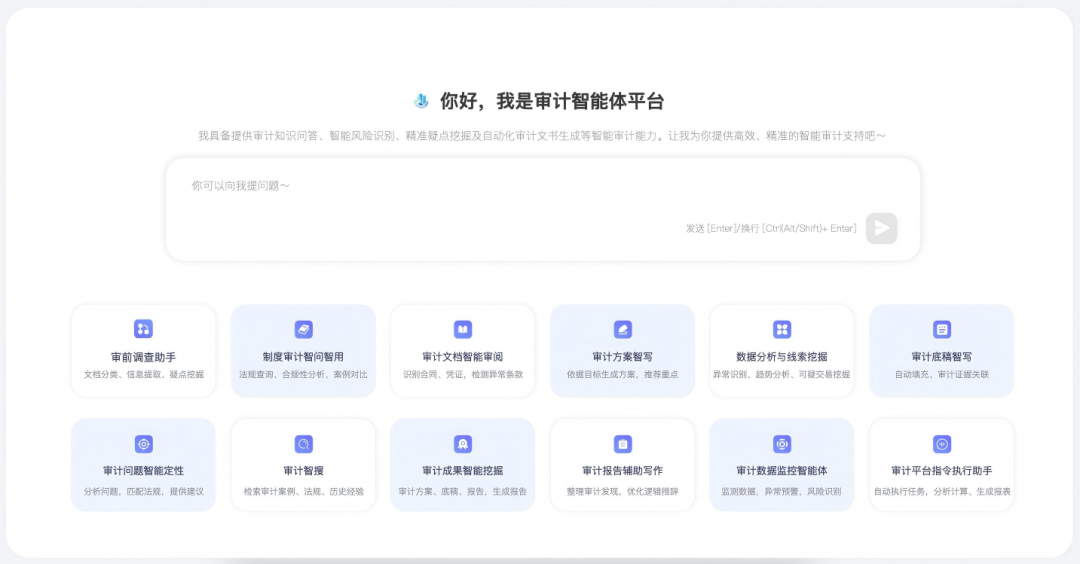Open the 制度审计智问智用 title
1080x564 pixels.
coord(303,357)
